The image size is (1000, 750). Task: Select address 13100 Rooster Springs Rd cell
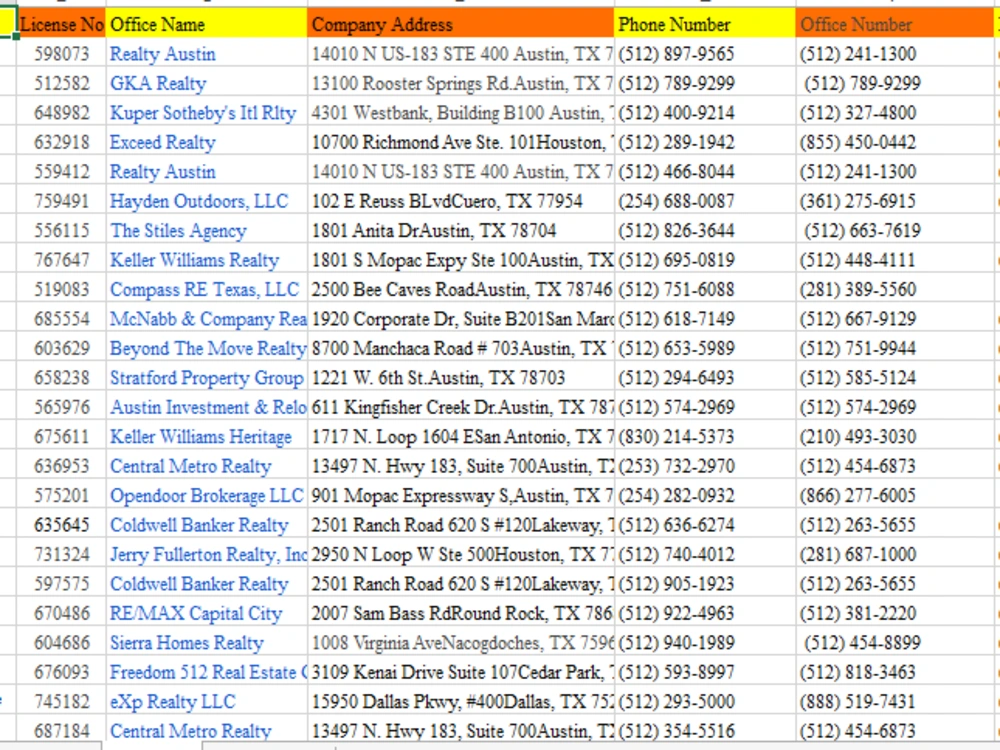[460, 84]
